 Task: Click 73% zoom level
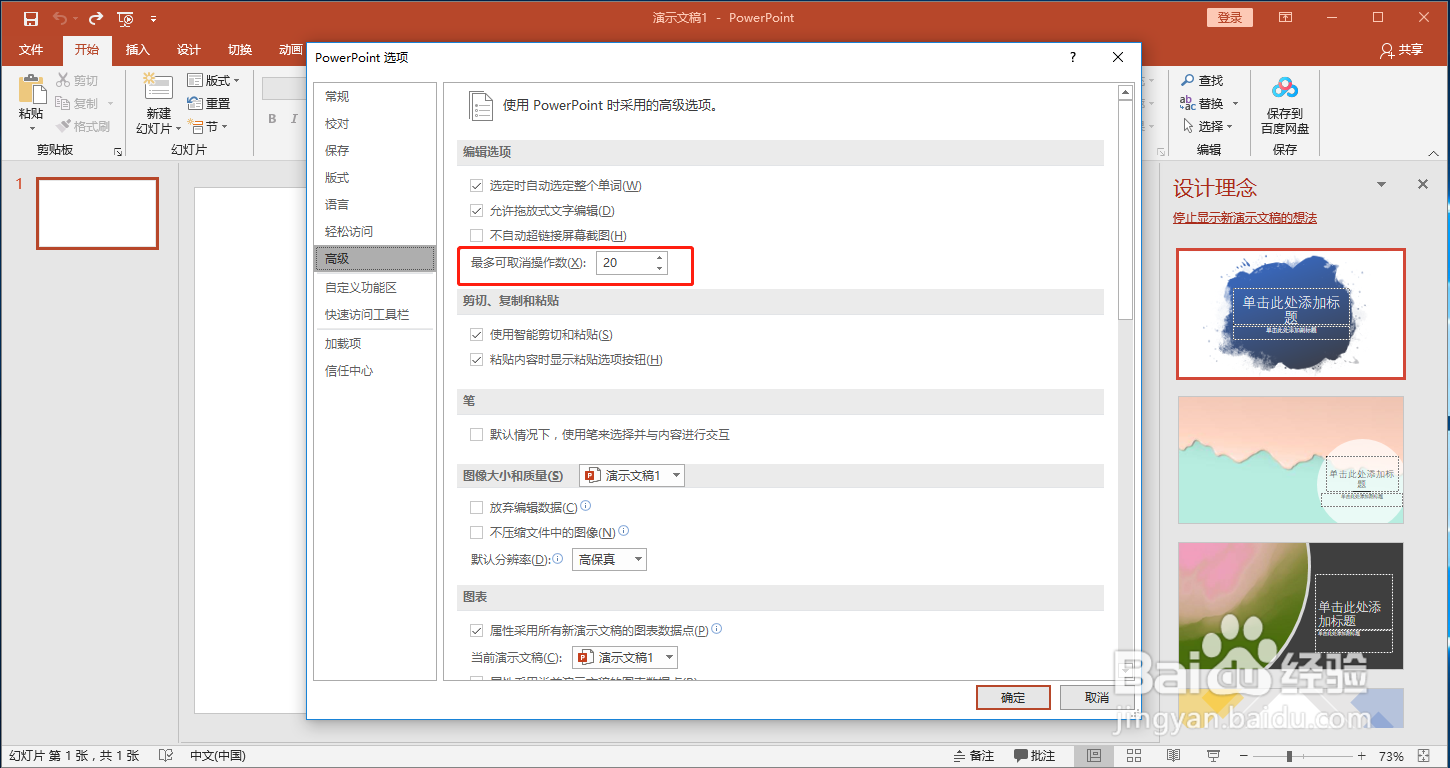click(x=1391, y=756)
